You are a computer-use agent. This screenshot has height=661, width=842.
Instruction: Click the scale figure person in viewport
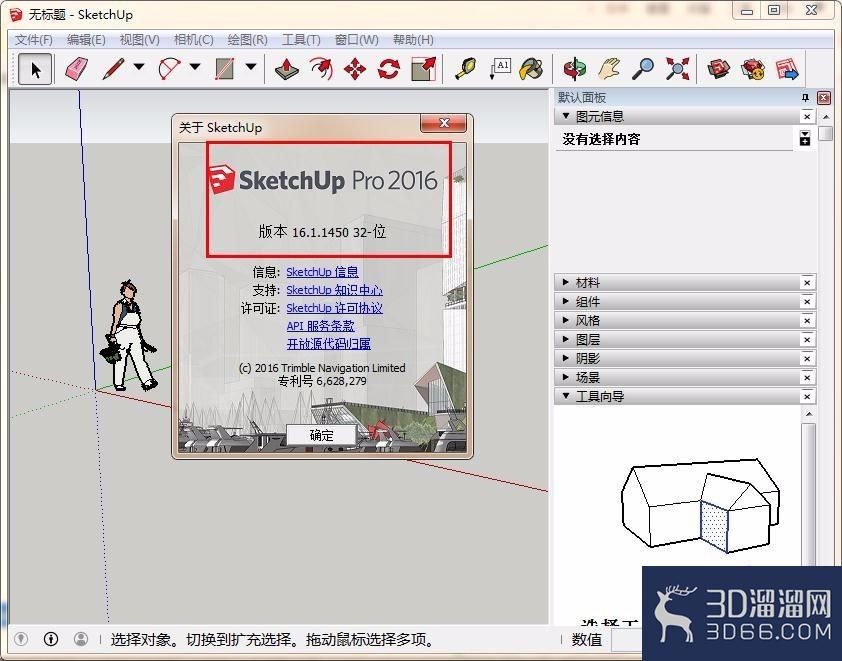pos(129,335)
